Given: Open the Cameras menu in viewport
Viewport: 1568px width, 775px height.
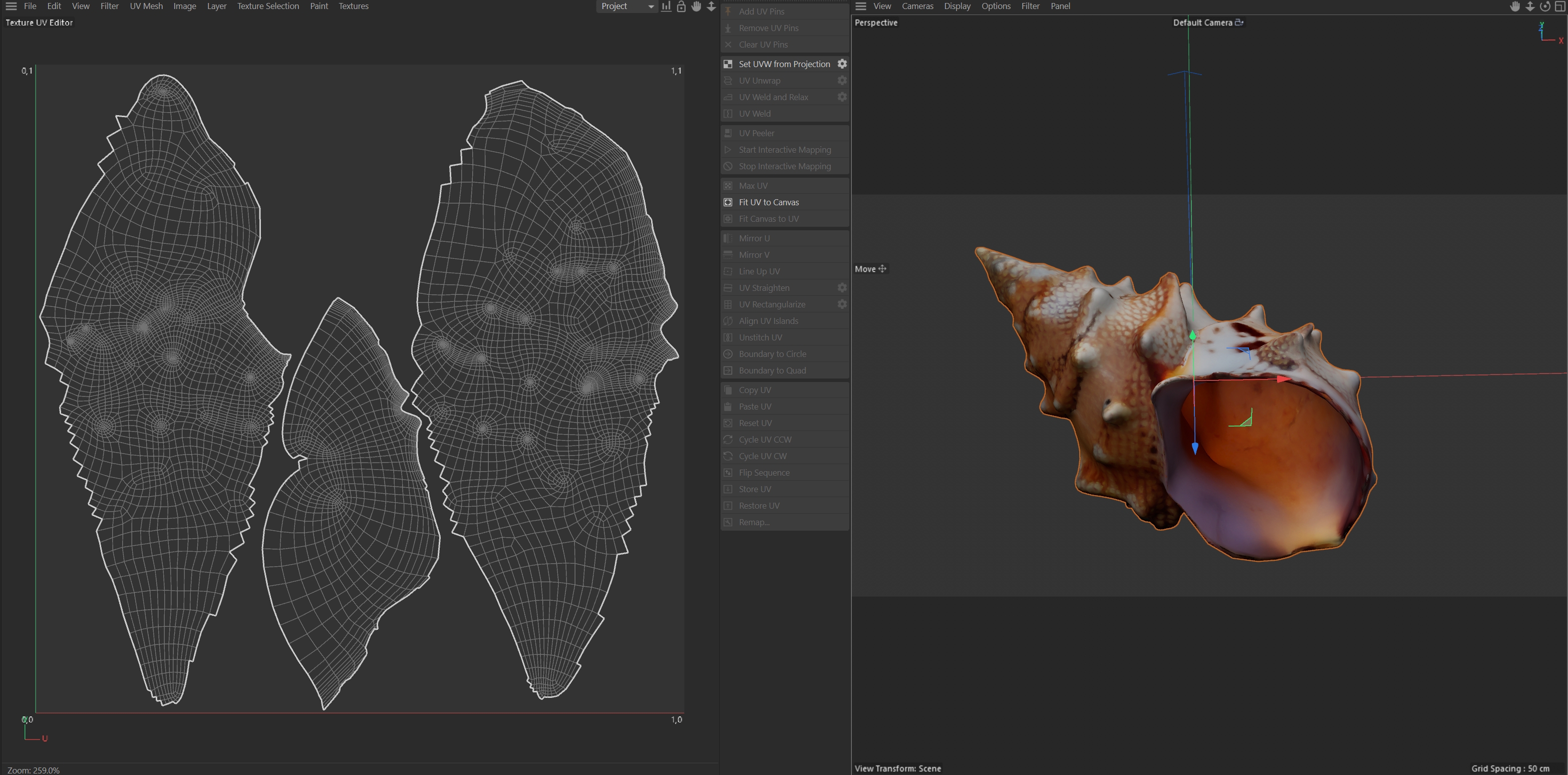Looking at the screenshot, I should tap(917, 6).
